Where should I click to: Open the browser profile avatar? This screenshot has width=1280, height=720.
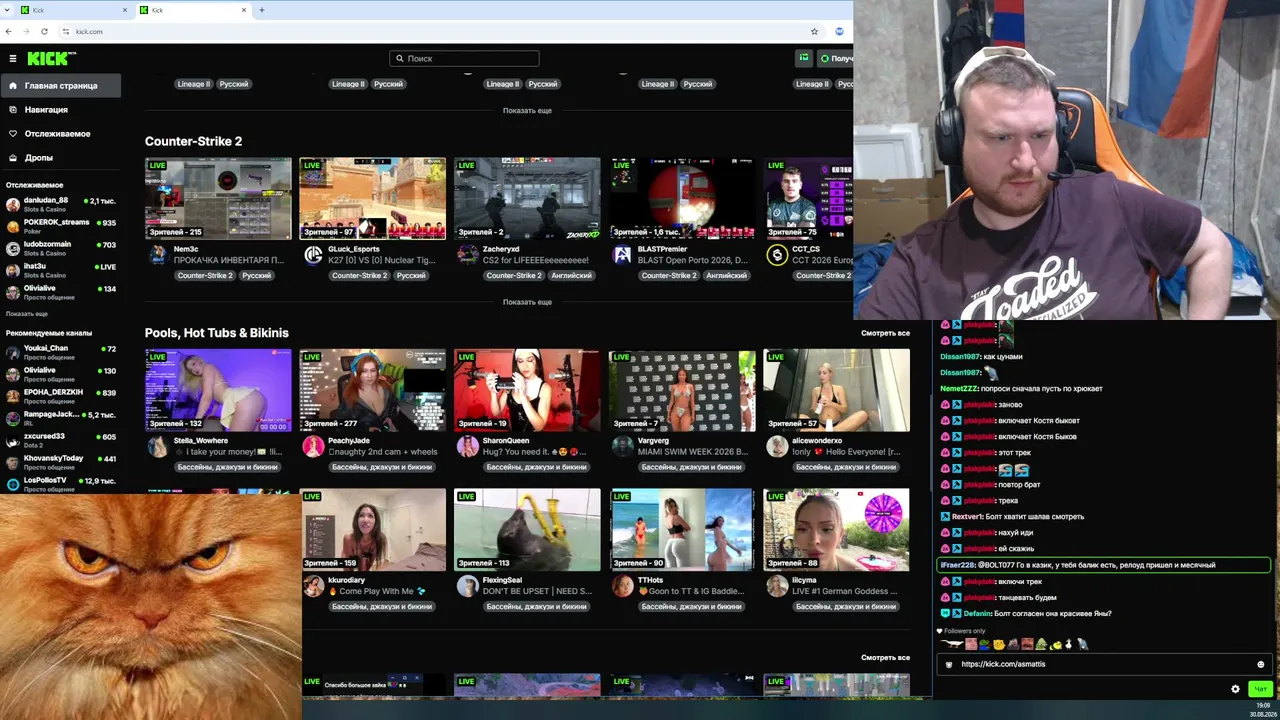pyautogui.click(x=839, y=31)
